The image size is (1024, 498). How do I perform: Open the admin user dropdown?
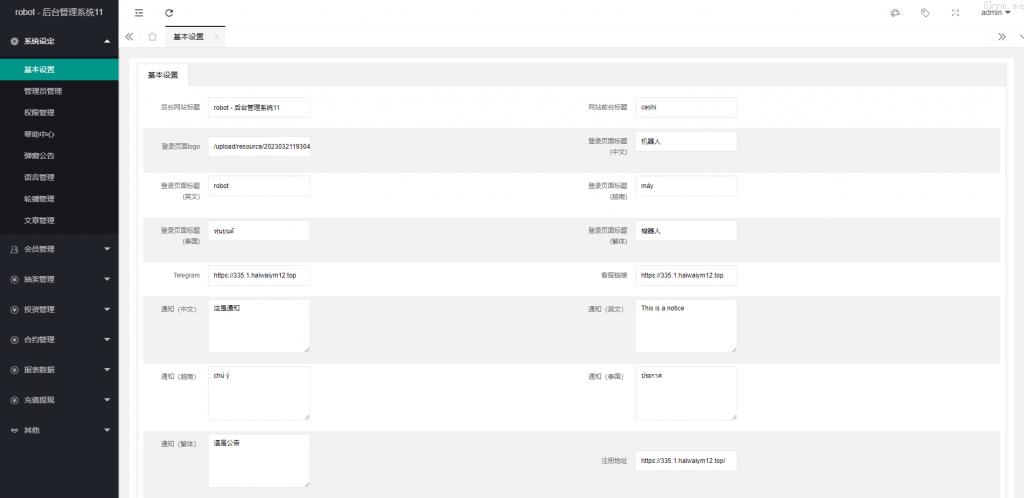(995, 12)
